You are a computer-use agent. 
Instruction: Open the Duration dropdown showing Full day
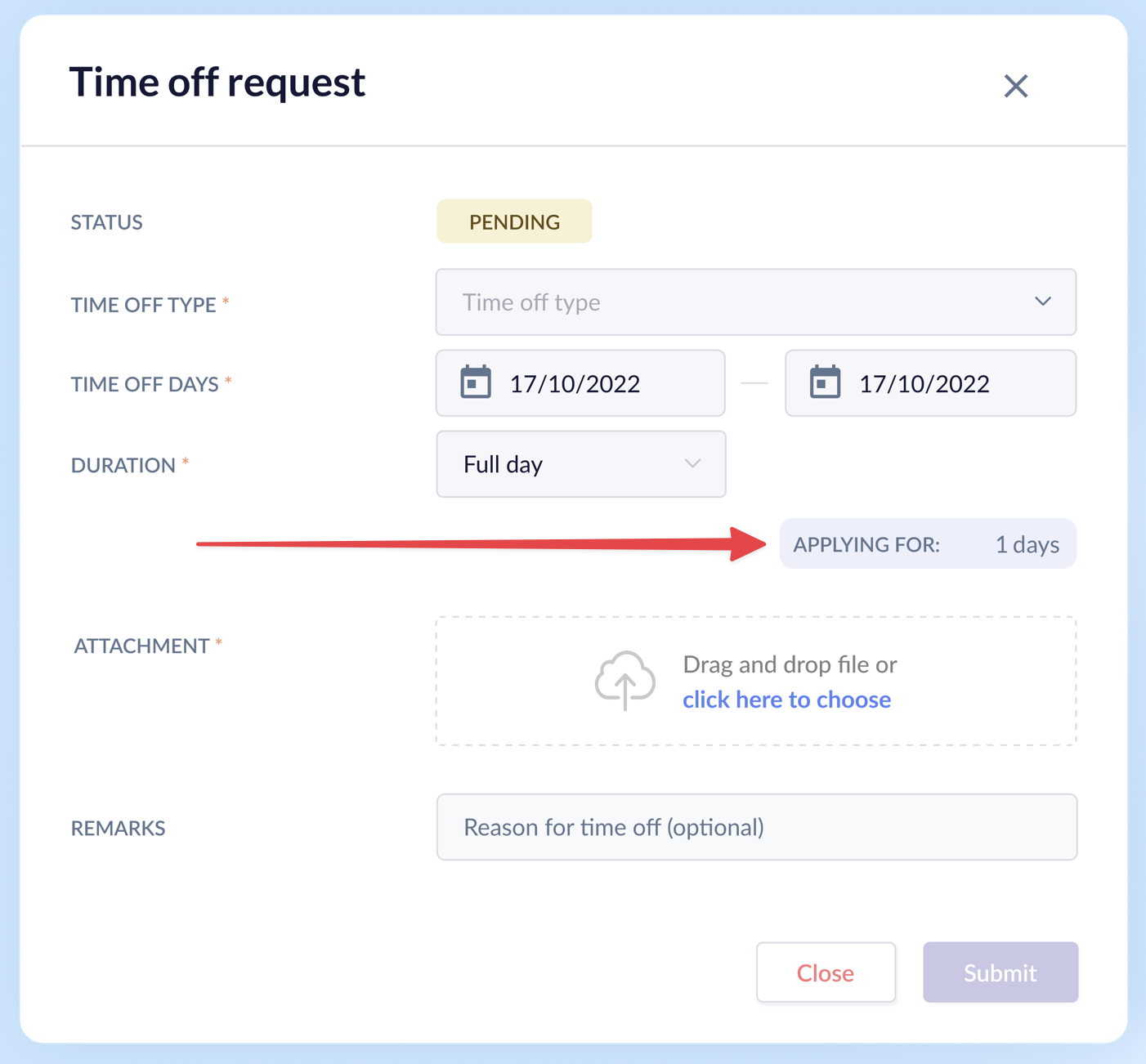click(x=580, y=463)
